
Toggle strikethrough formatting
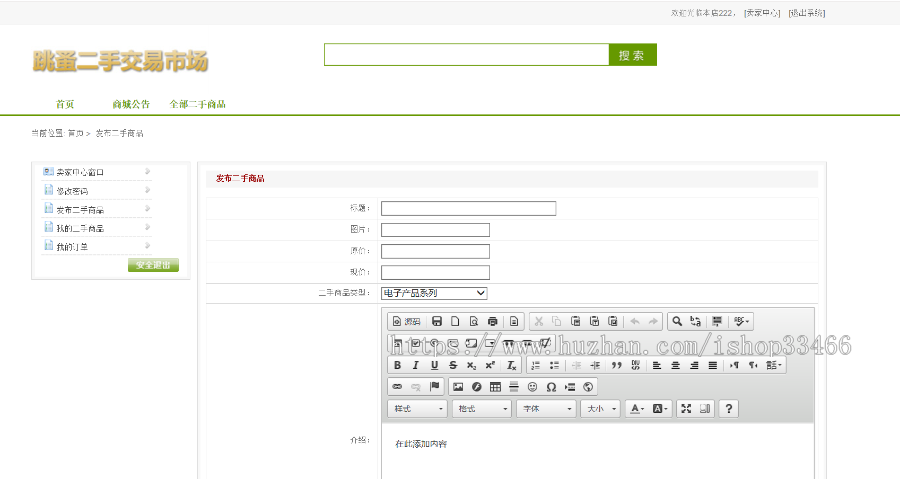pyautogui.click(x=453, y=366)
